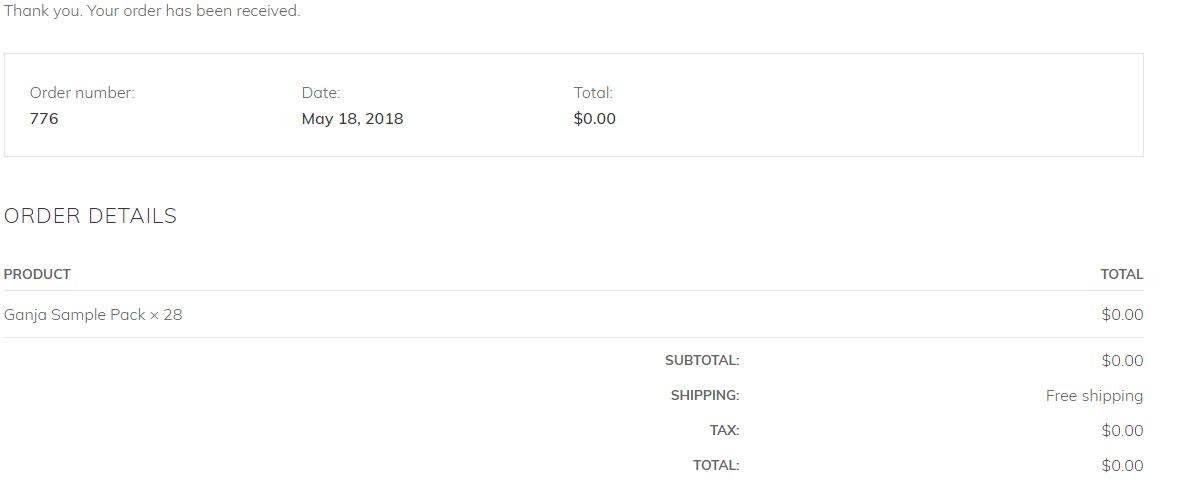Select the order number value 776
Image resolution: width=1189 pixels, height=482 pixels.
click(x=44, y=119)
